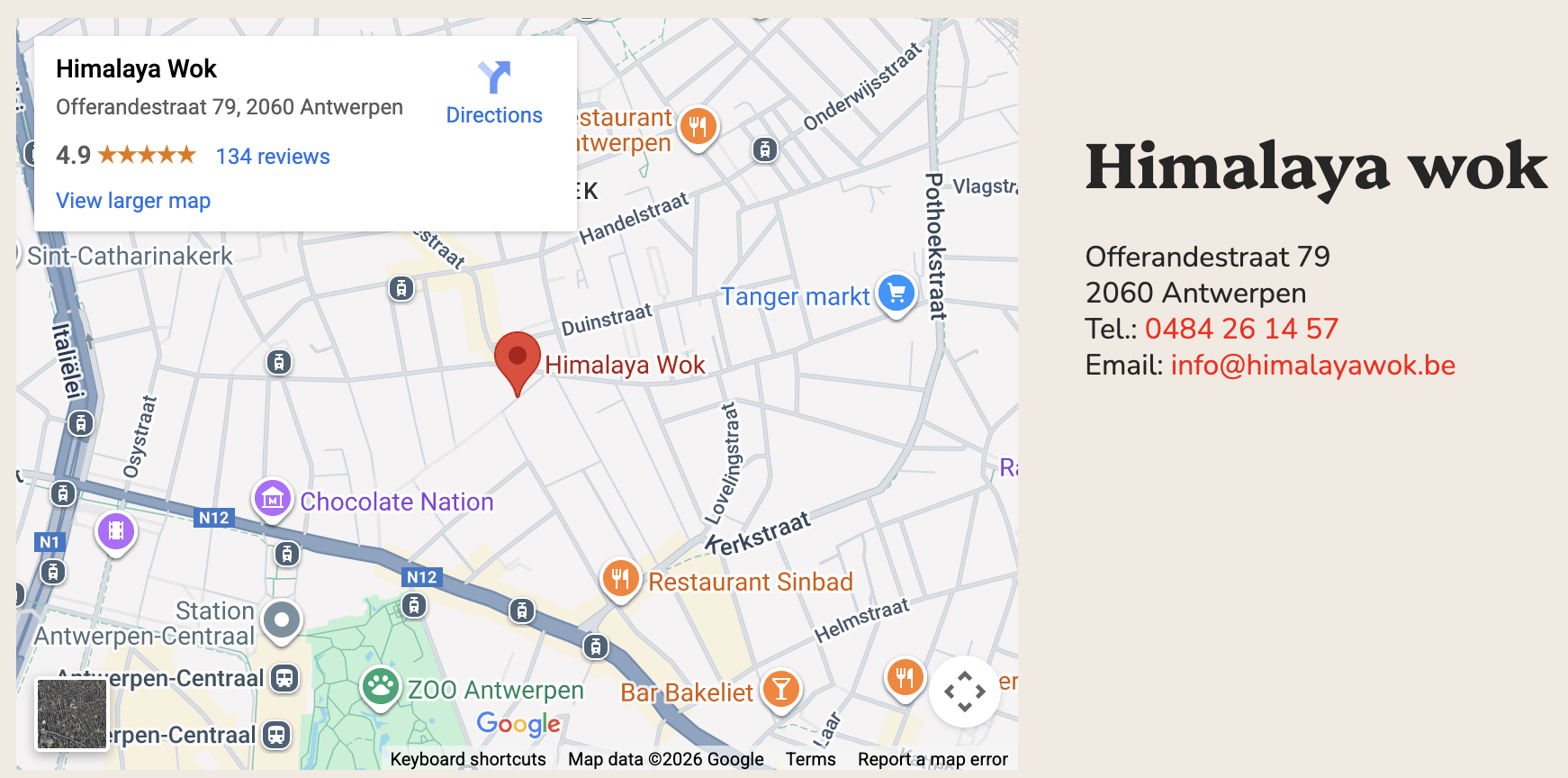The image size is (1568, 778).
Task: Open Chocolate Nation museum marker
Action: (272, 499)
